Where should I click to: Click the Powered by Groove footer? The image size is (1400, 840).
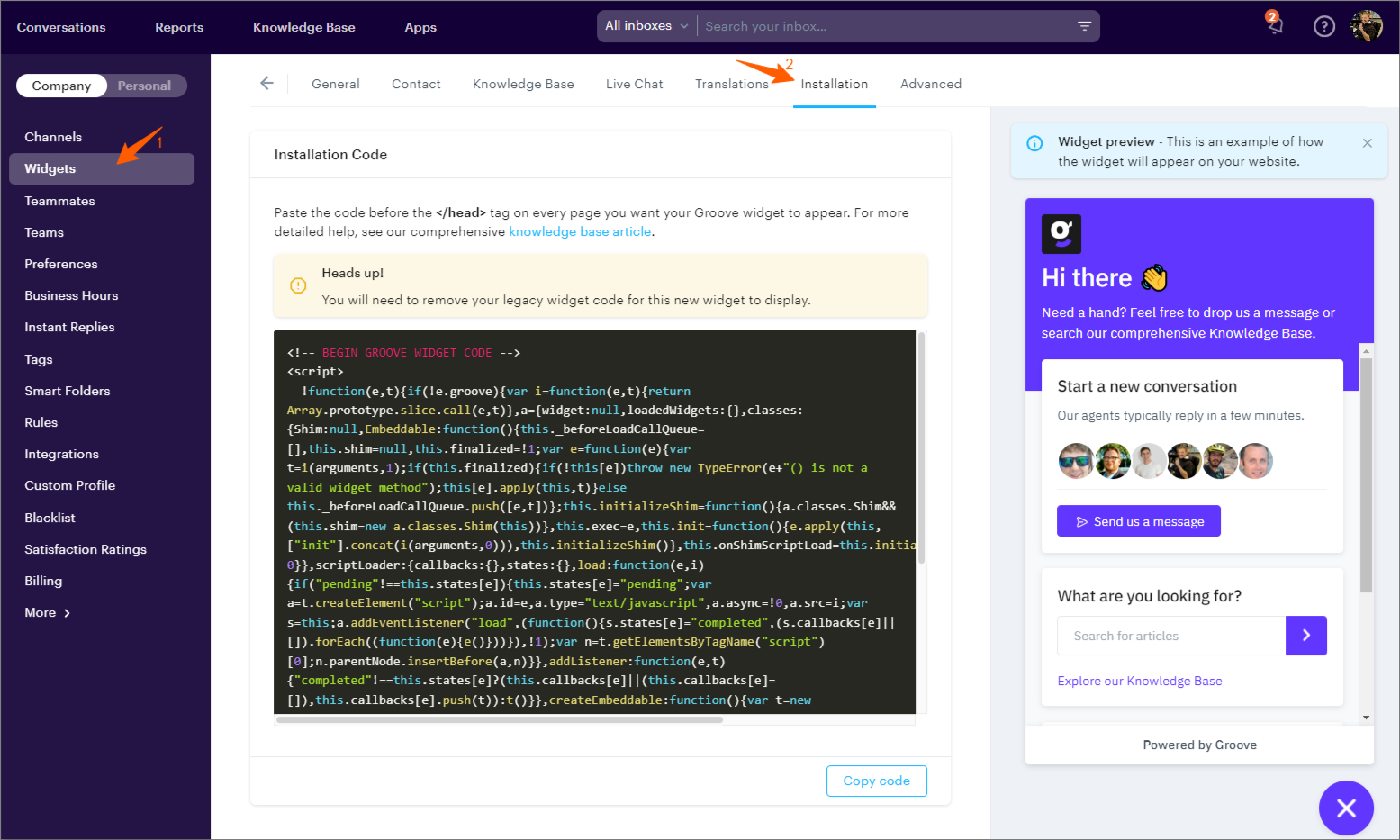[x=1199, y=745]
